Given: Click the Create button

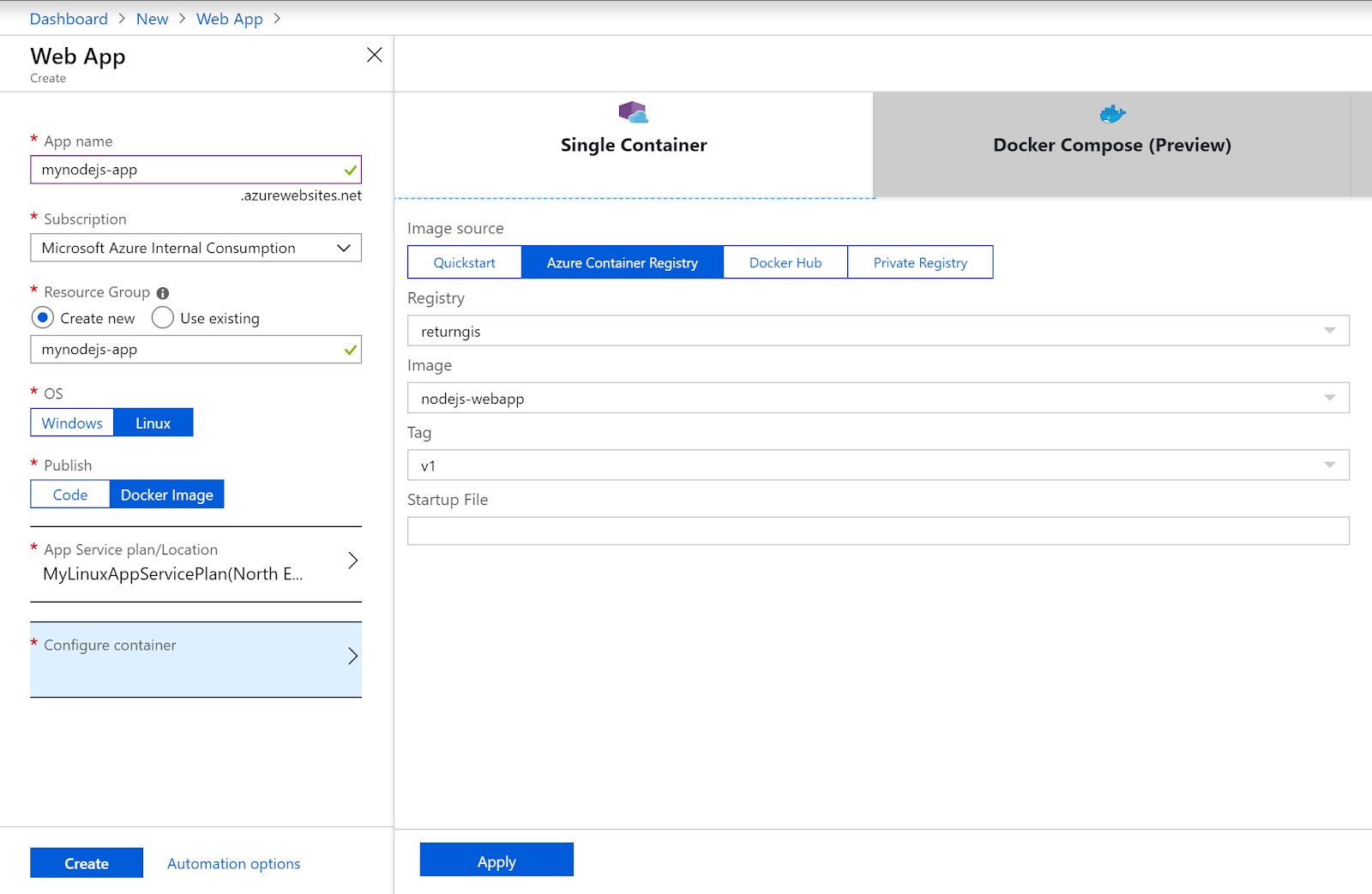Looking at the screenshot, I should coord(86,862).
